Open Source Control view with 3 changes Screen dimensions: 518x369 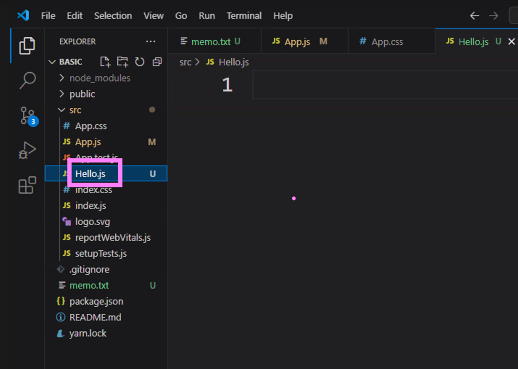pyautogui.click(x=28, y=116)
